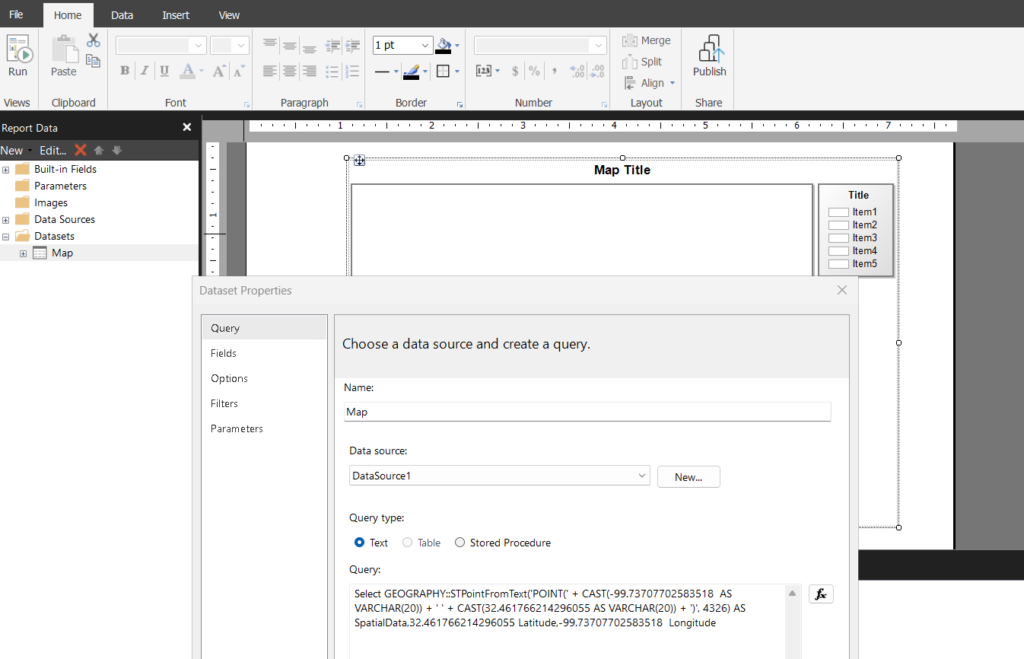The height and width of the screenshot is (659, 1024).
Task: Run the report preview
Action: point(18,57)
